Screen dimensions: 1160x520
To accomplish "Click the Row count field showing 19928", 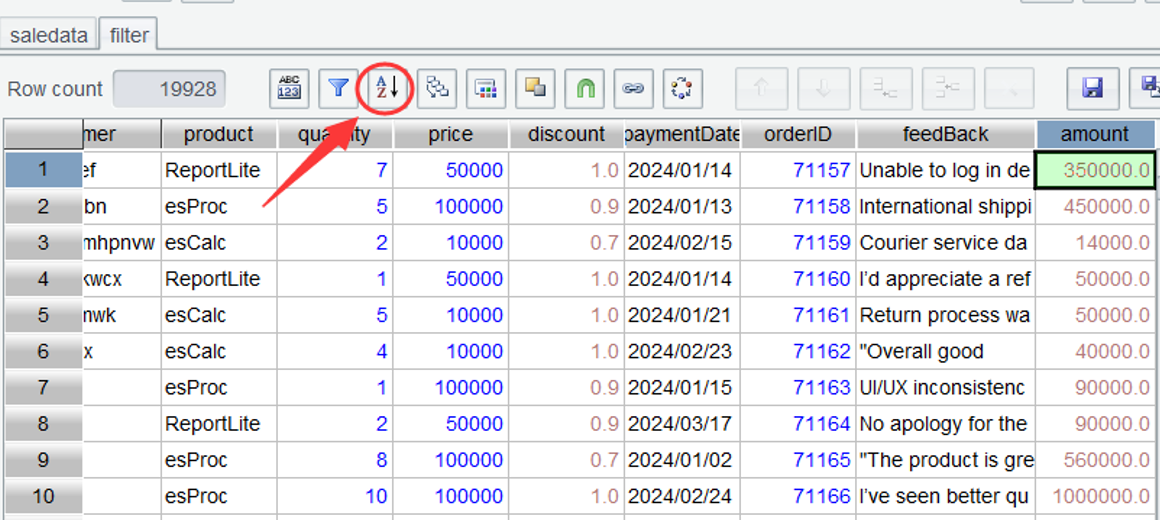I will [x=170, y=89].
